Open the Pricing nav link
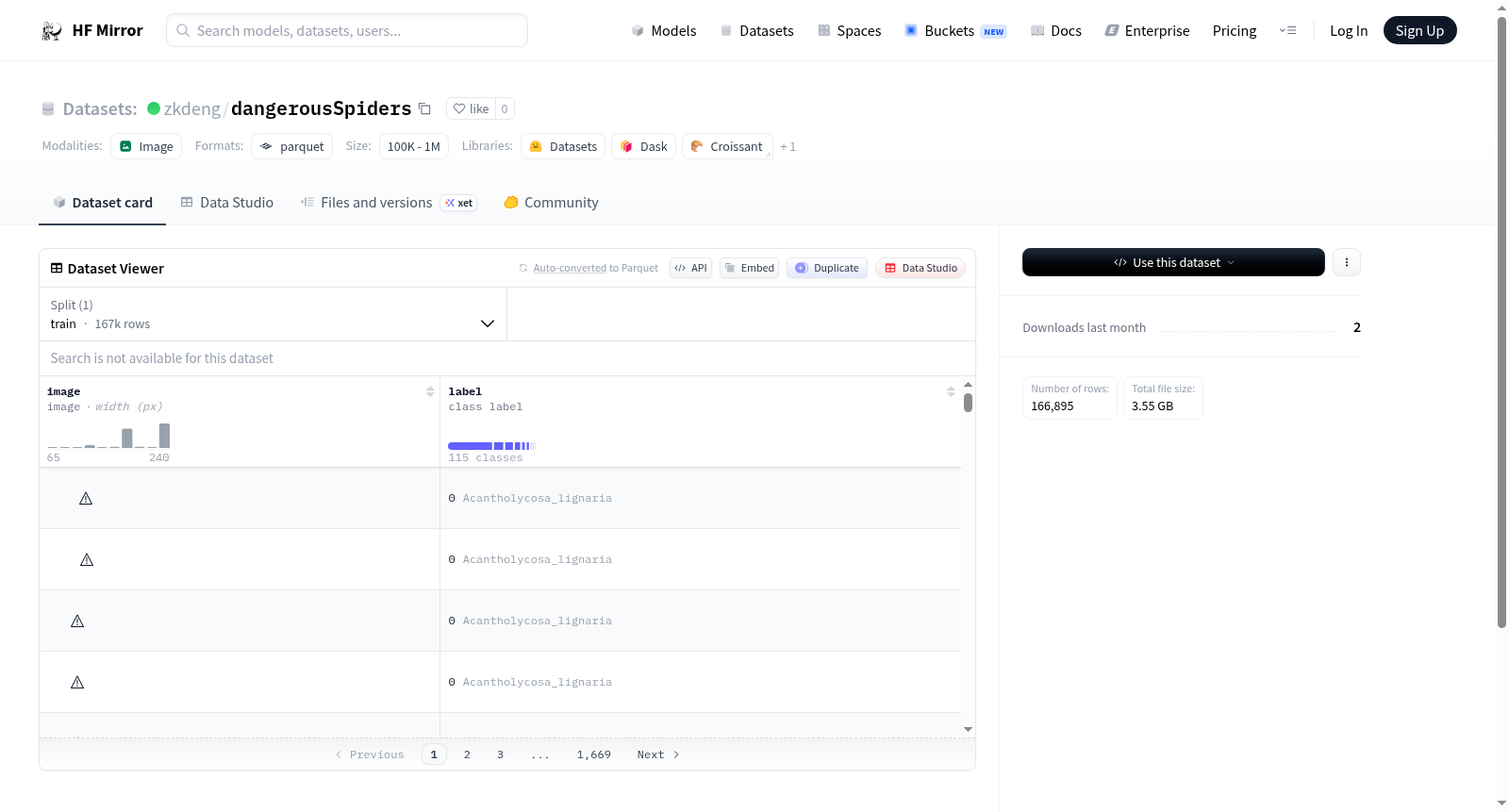Viewport: 1509px width, 812px height. (1235, 30)
